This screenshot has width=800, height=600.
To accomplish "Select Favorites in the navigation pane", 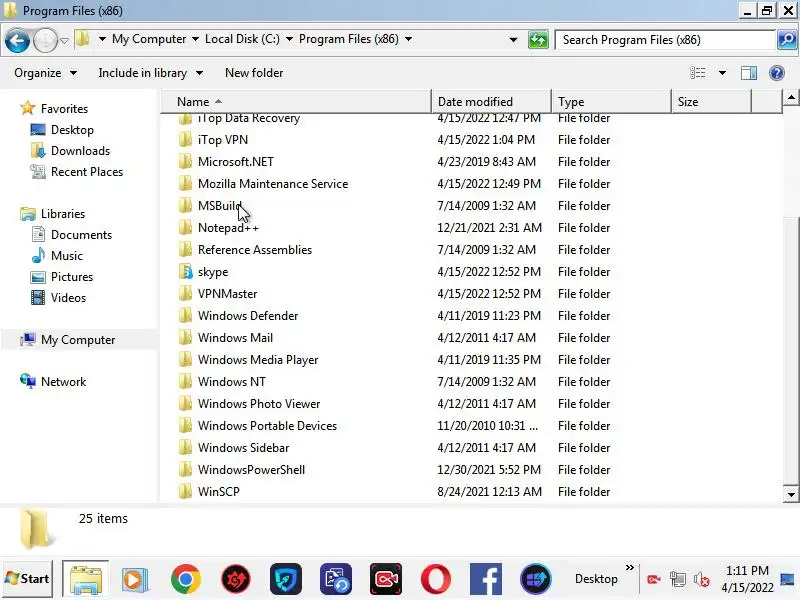I will click(x=64, y=109).
